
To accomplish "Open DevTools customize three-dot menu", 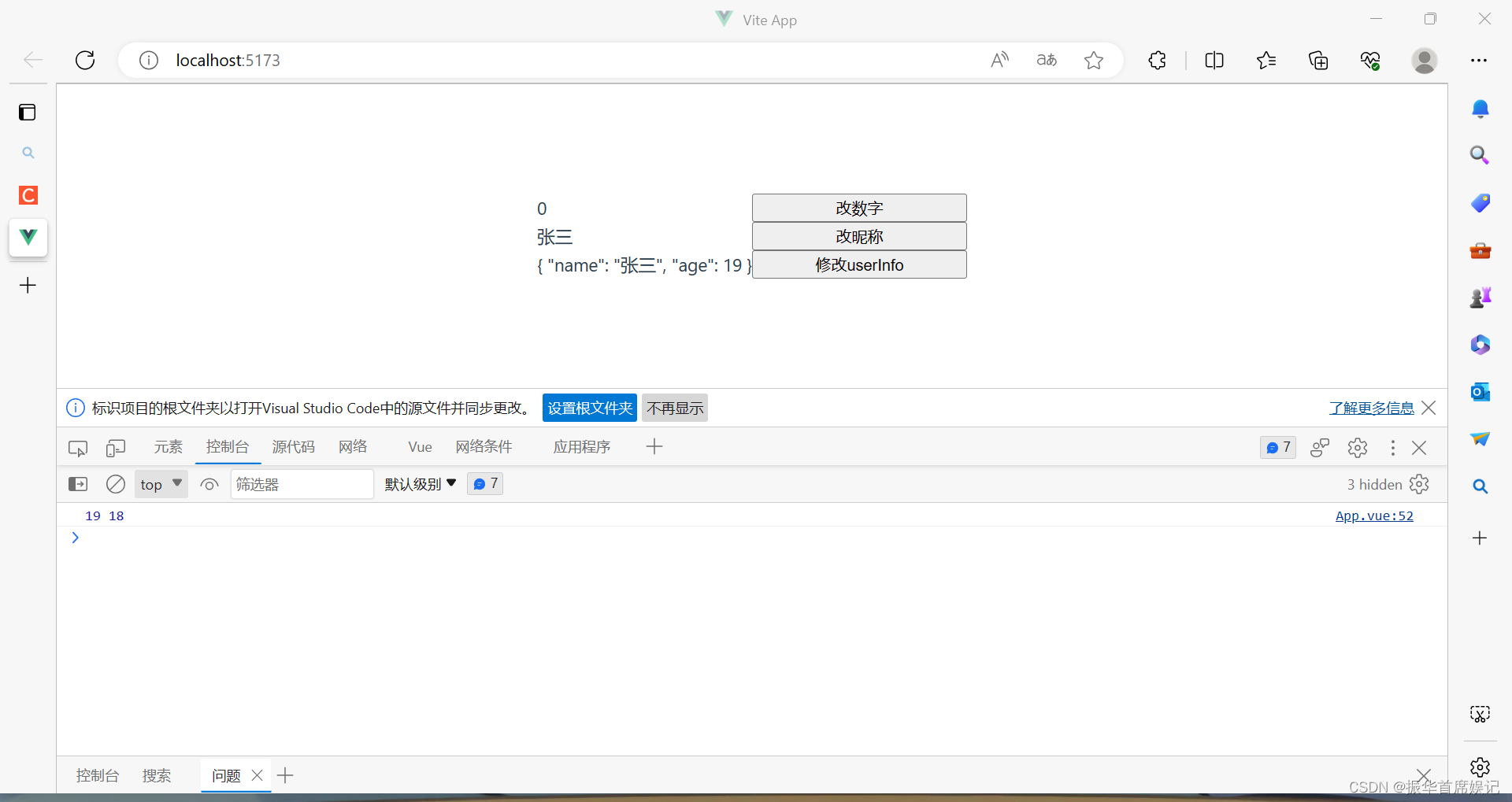I will point(1392,448).
